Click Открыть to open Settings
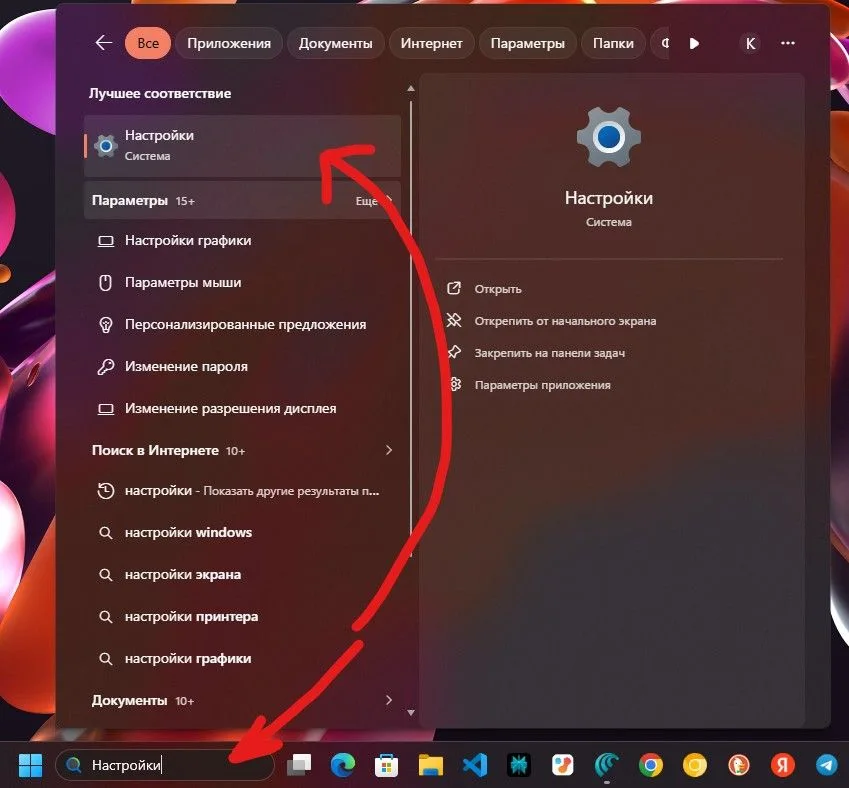The image size is (849, 788). tap(498, 289)
